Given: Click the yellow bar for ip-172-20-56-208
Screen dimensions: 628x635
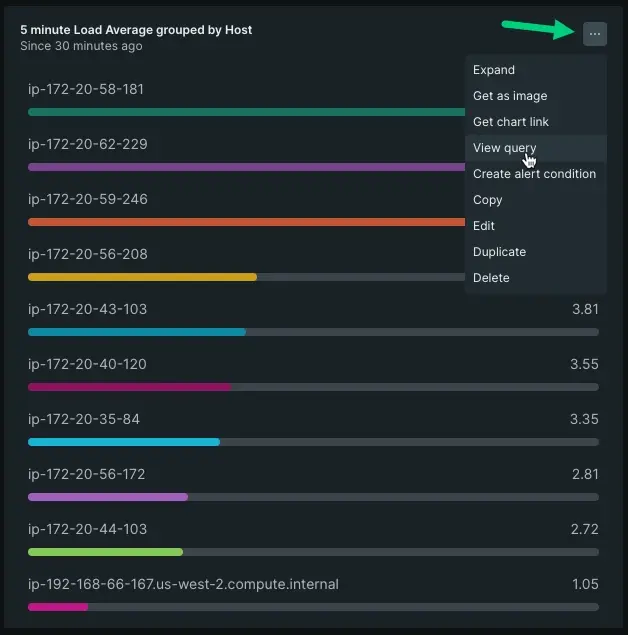Looking at the screenshot, I should click(142, 277).
